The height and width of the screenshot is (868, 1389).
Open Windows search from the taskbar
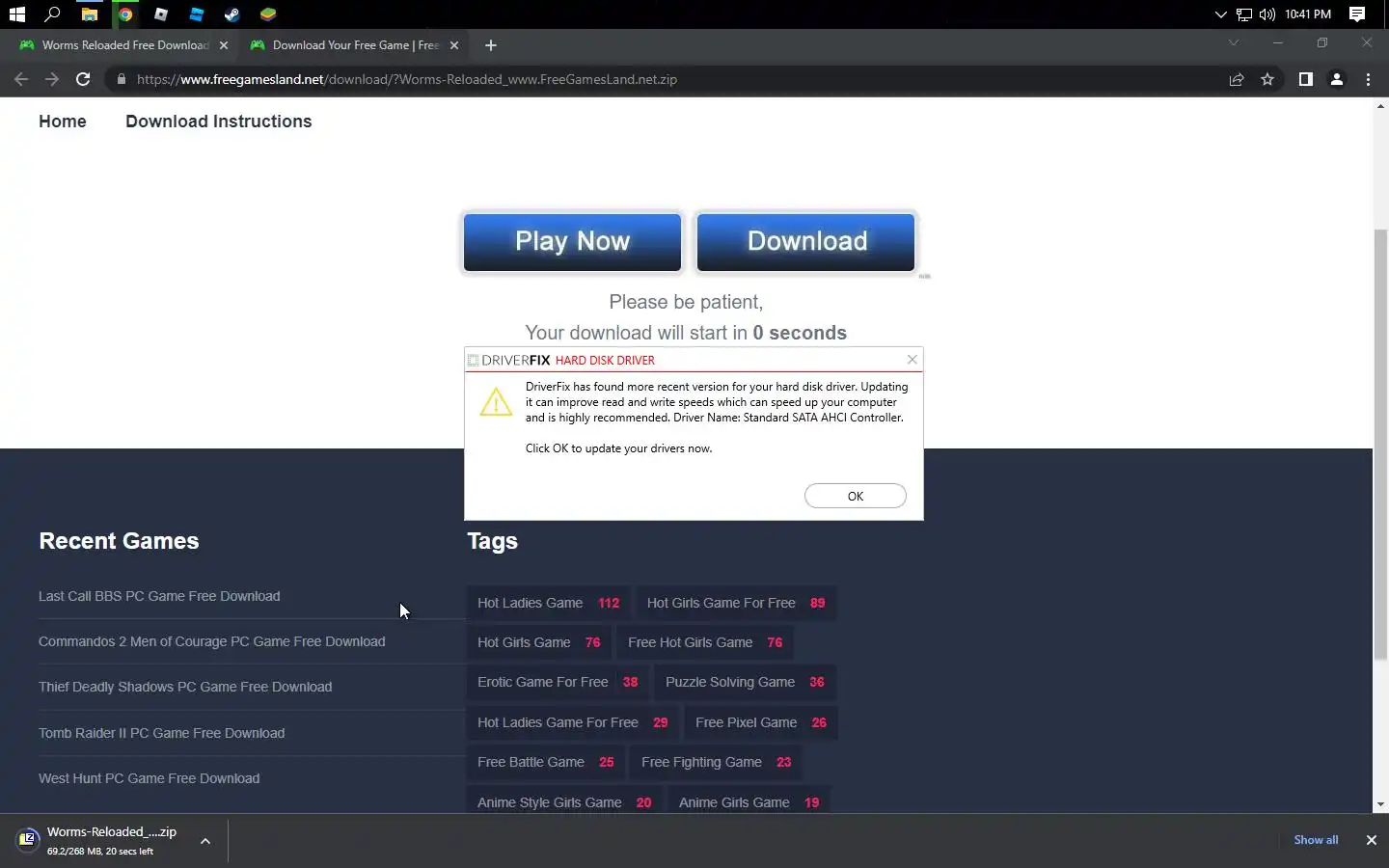pos(52,14)
